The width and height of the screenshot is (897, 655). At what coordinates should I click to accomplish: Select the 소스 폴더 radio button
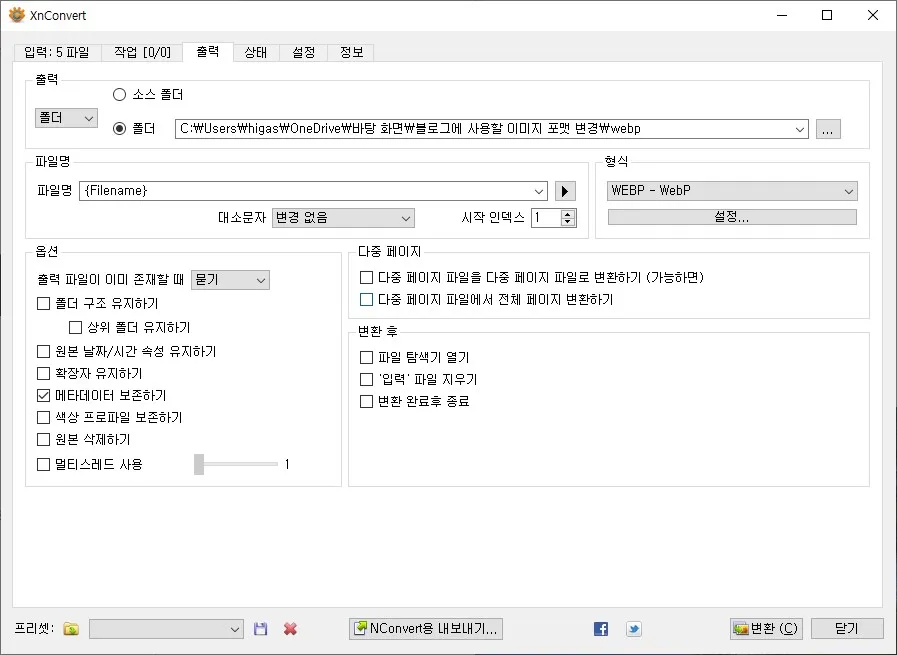[x=119, y=94]
